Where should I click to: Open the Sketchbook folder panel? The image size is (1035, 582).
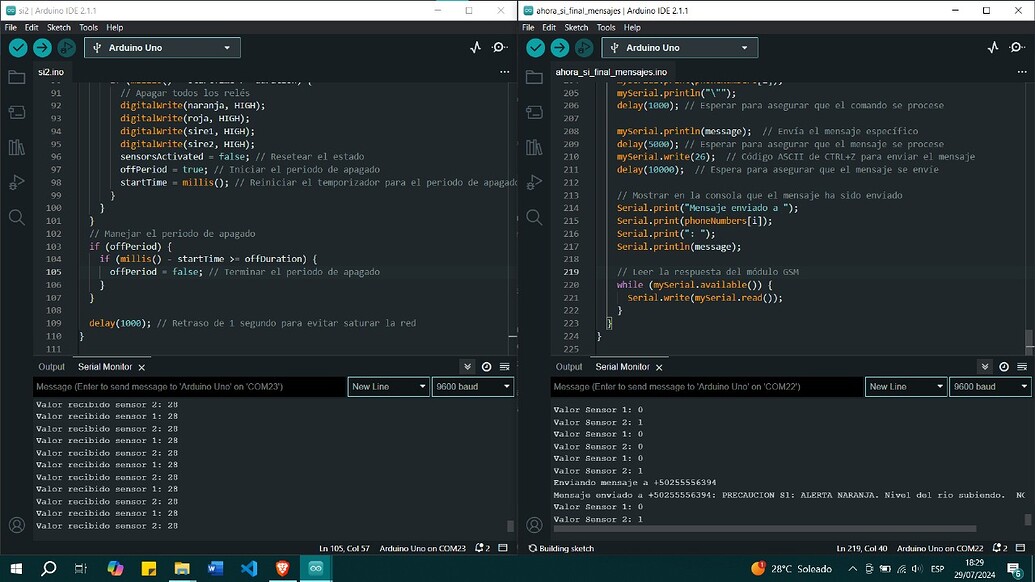point(15,76)
